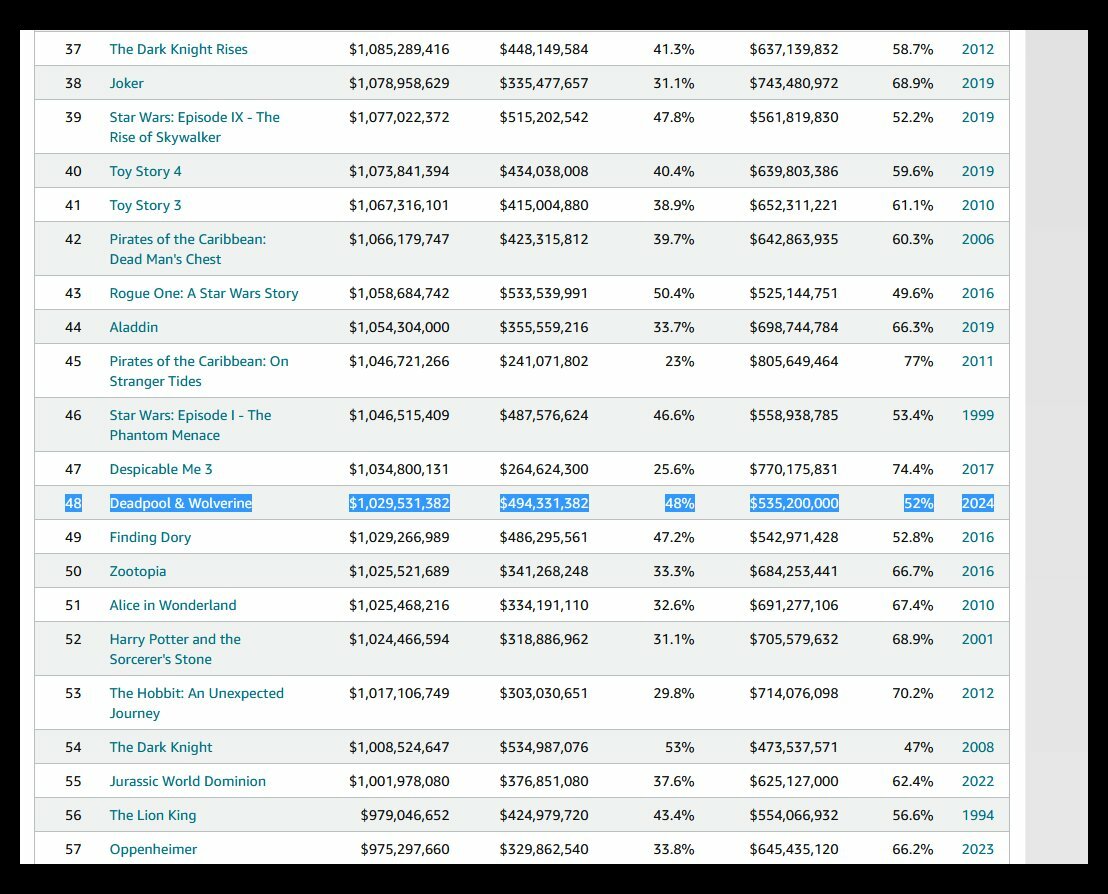Viewport: 1108px width, 894px height.
Task: Open the Zootopia title link
Action: (138, 571)
